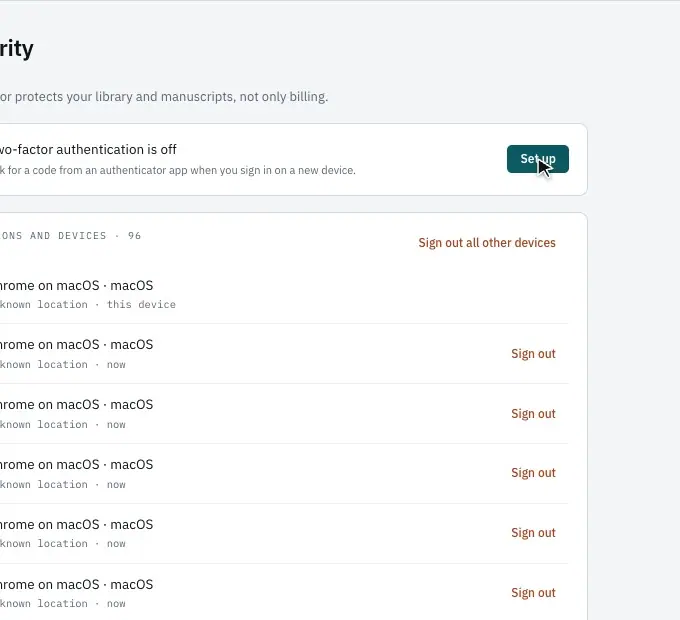
Task: Click the 'this device' session location line
Action: coord(88,305)
